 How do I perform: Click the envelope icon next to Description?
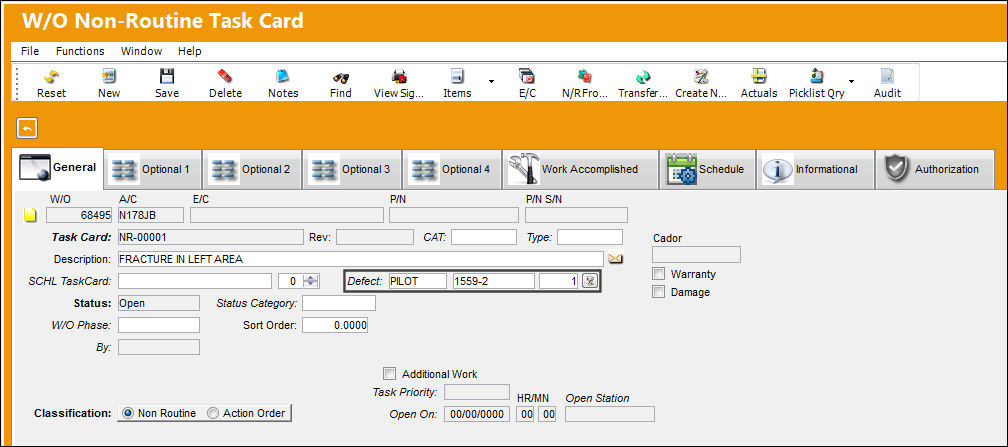[x=616, y=259]
